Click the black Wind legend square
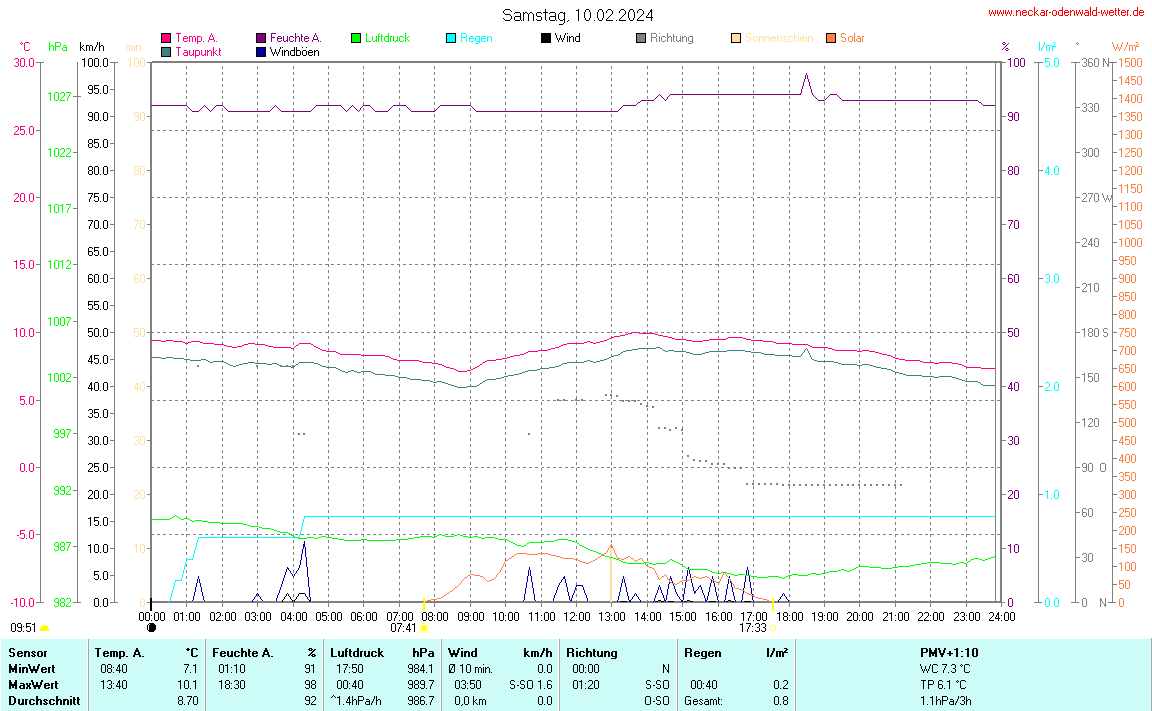Viewport: 1152px width, 711px height. (x=546, y=39)
